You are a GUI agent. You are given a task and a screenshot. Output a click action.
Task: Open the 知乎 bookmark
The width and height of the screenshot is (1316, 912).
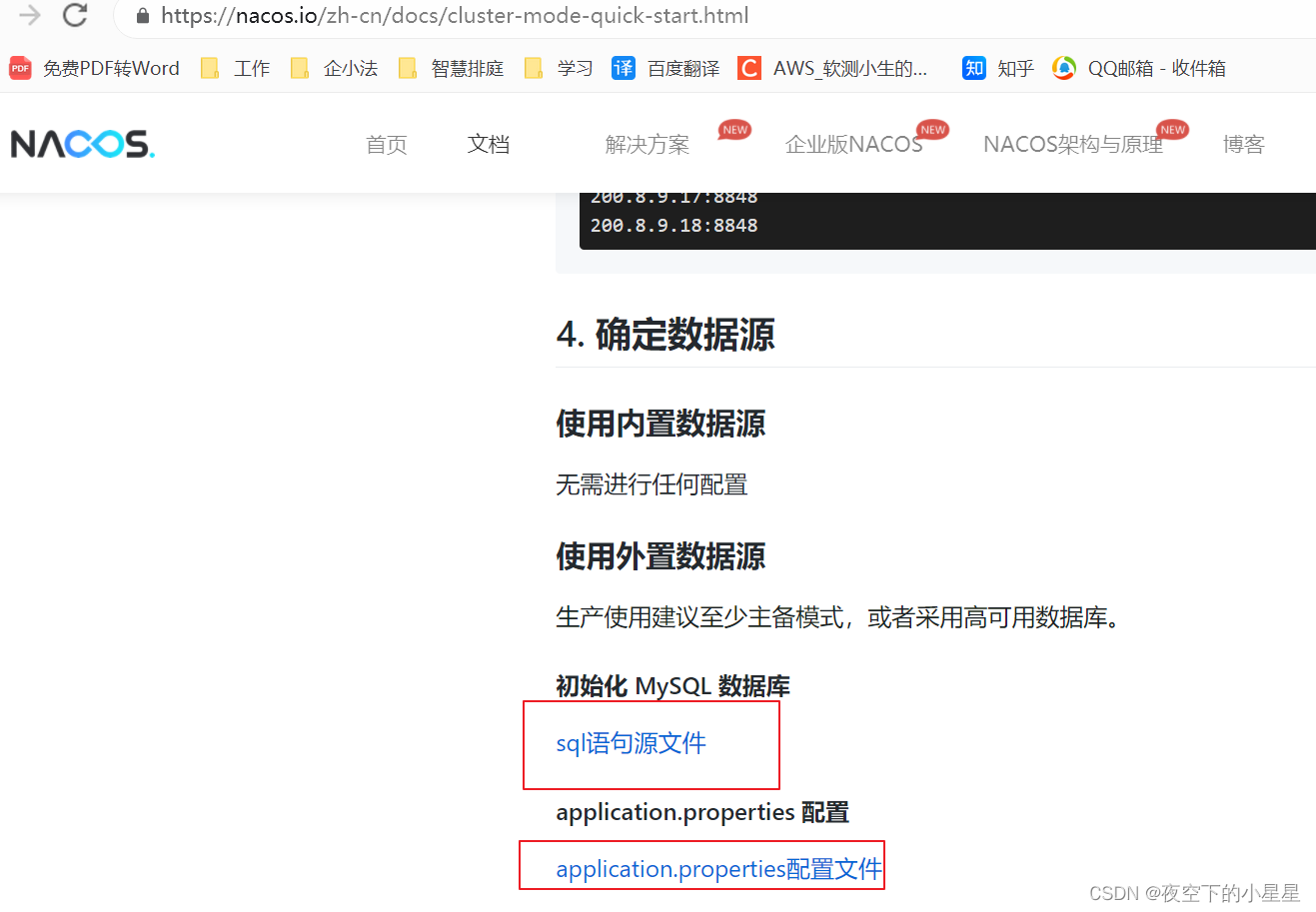click(998, 68)
